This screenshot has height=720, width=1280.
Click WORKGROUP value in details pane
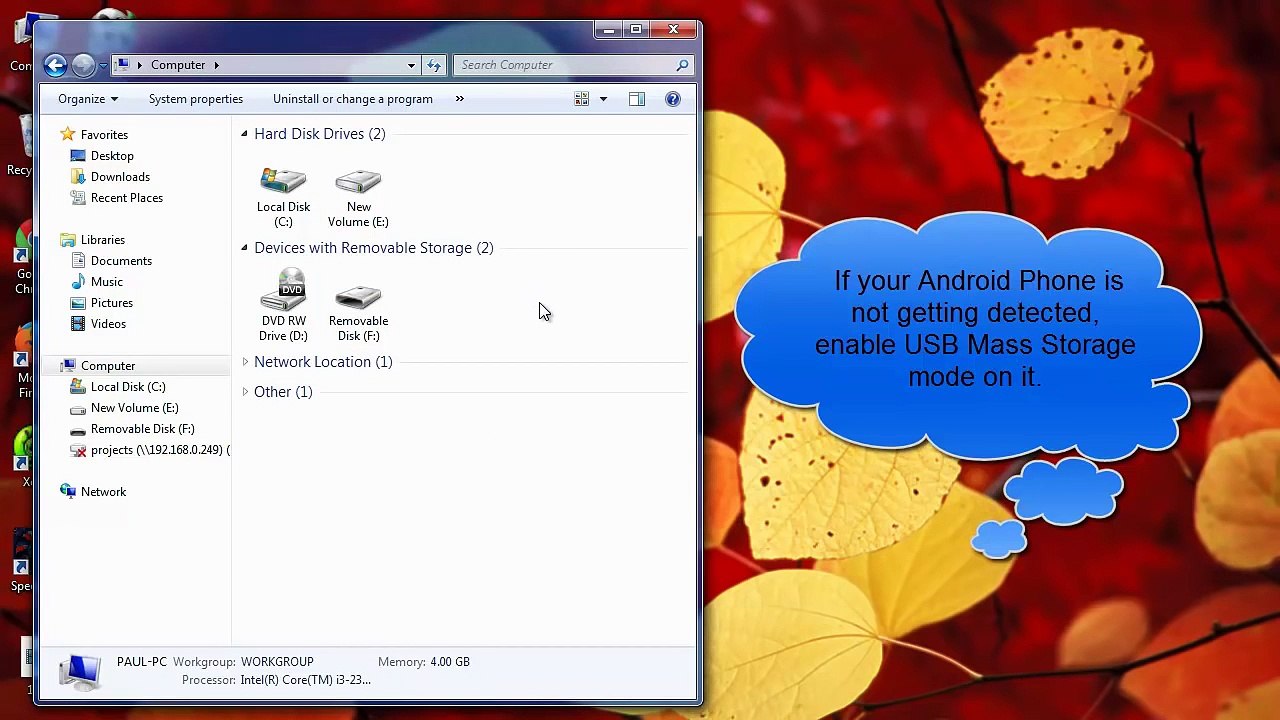[x=277, y=662]
